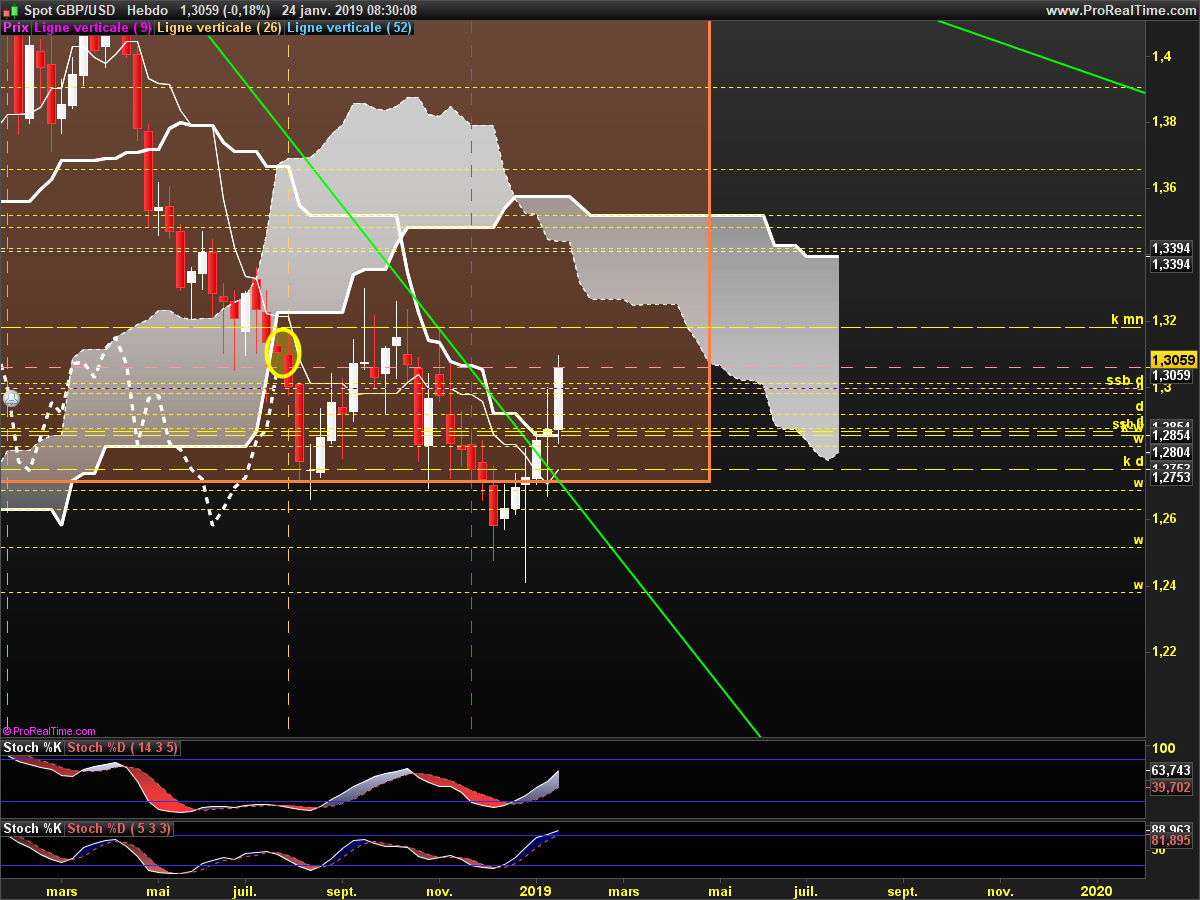Click the 1,4 price axis label
1200x900 pixels.
point(1161,57)
